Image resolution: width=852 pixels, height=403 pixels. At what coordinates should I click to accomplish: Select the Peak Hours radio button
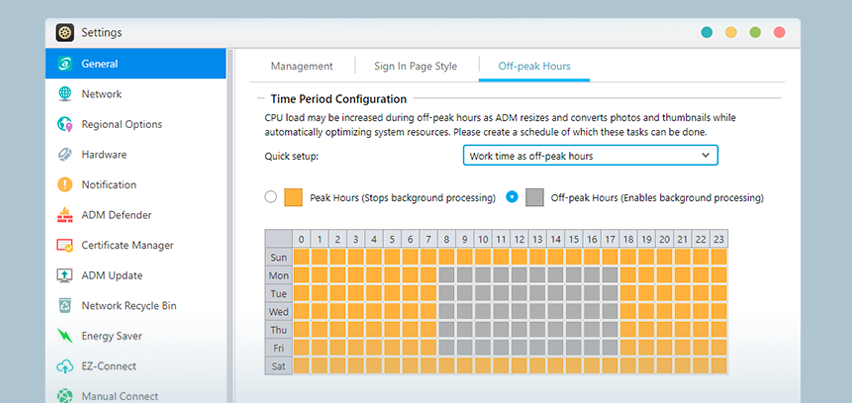(x=271, y=197)
